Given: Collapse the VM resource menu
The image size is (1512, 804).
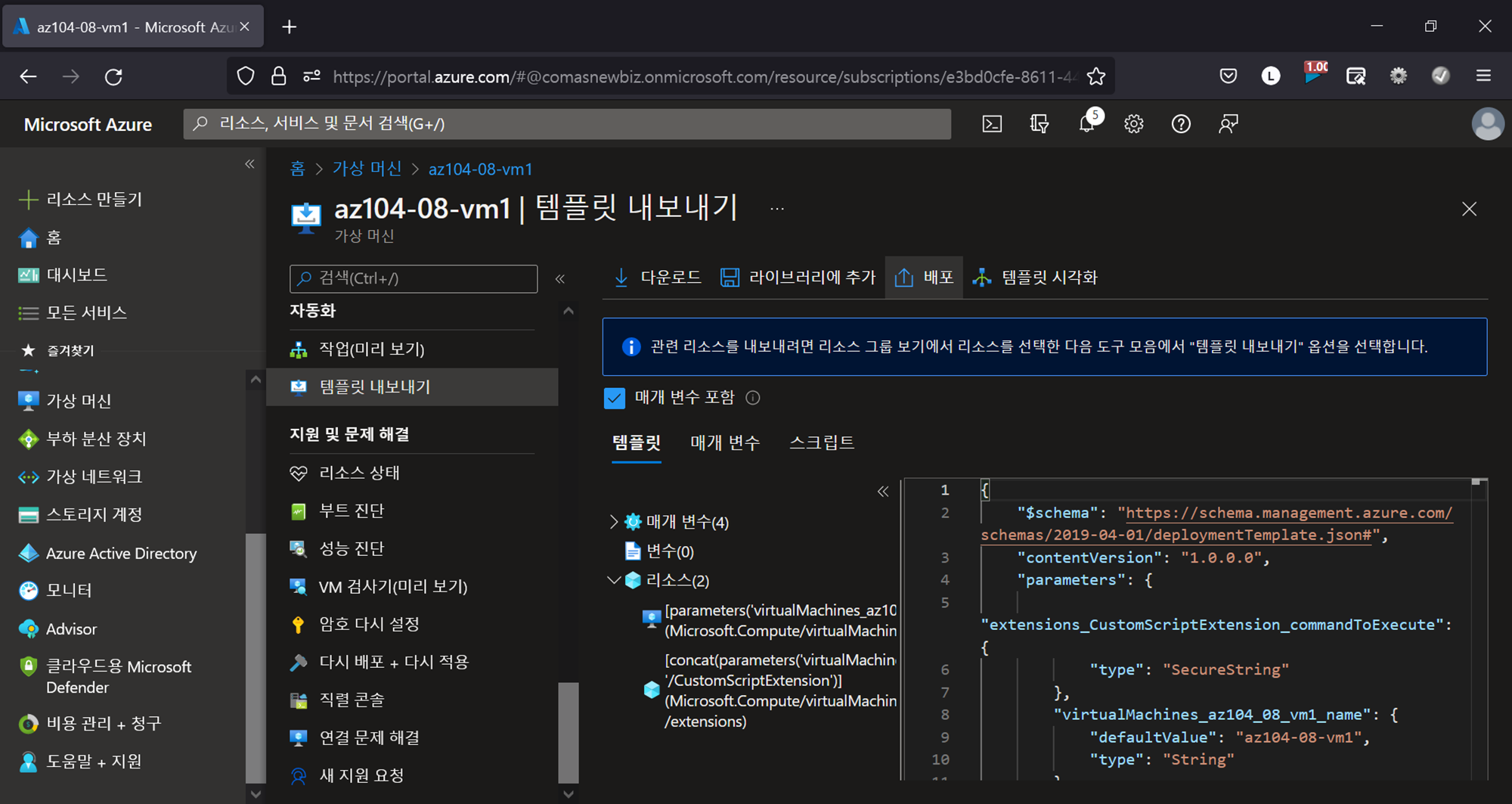Looking at the screenshot, I should click(x=560, y=279).
